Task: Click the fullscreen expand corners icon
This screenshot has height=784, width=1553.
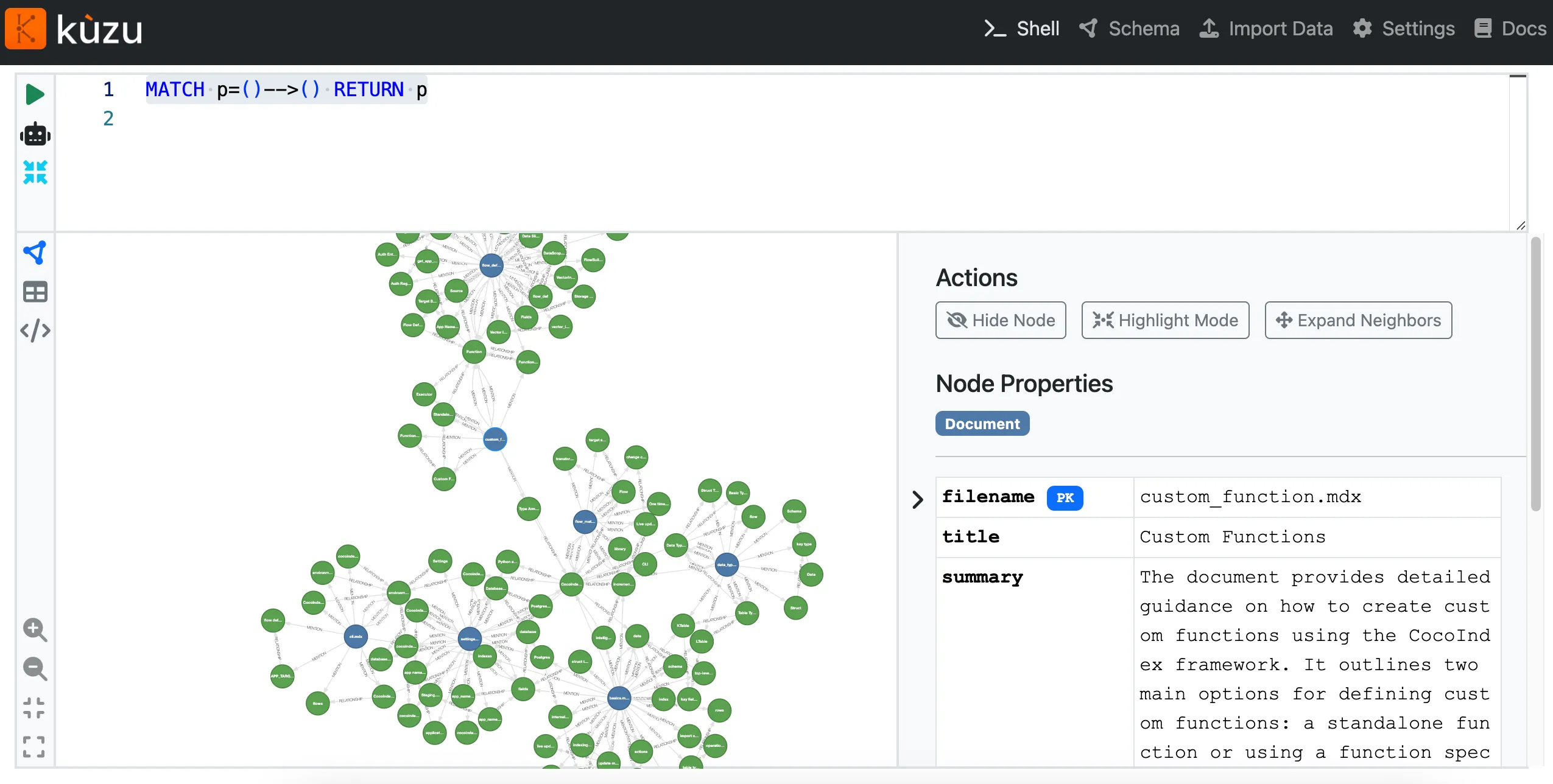Action: tap(34, 746)
